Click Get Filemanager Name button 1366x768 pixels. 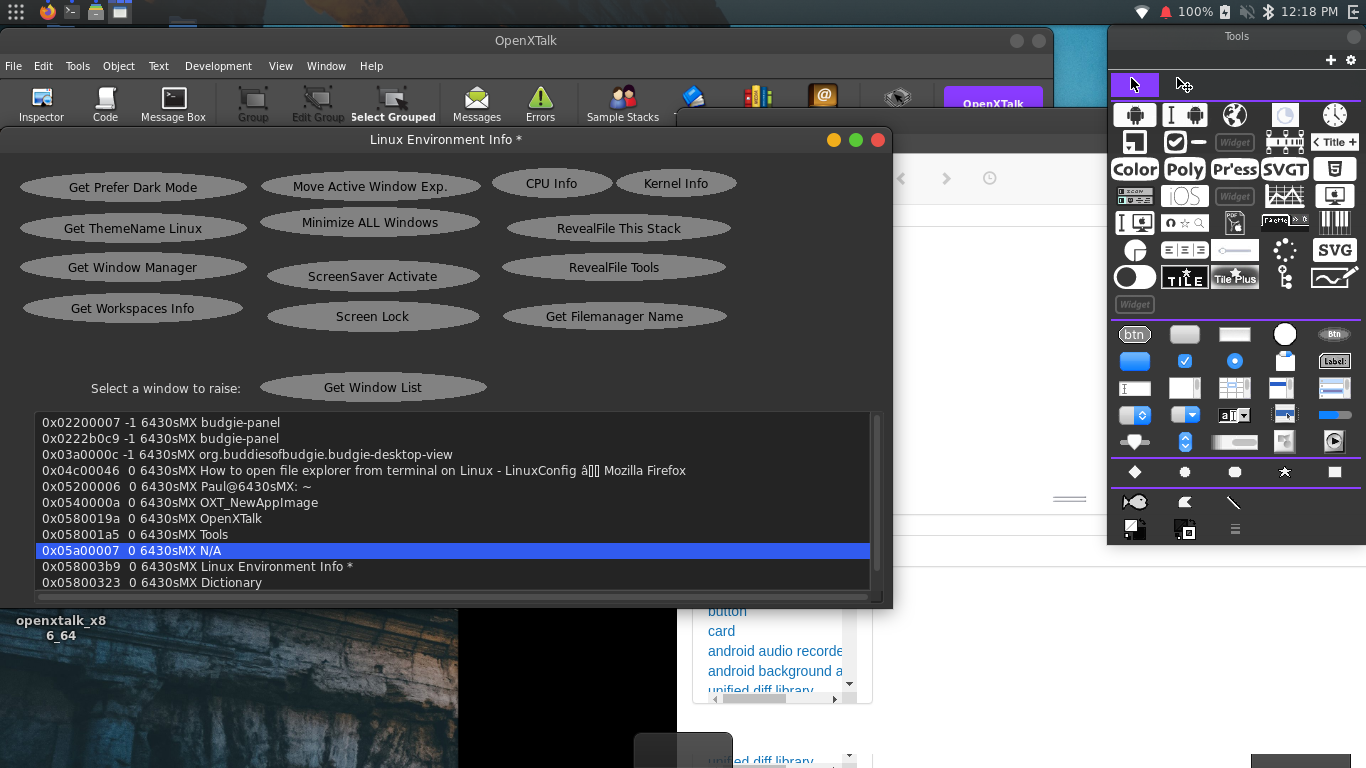[x=615, y=316]
